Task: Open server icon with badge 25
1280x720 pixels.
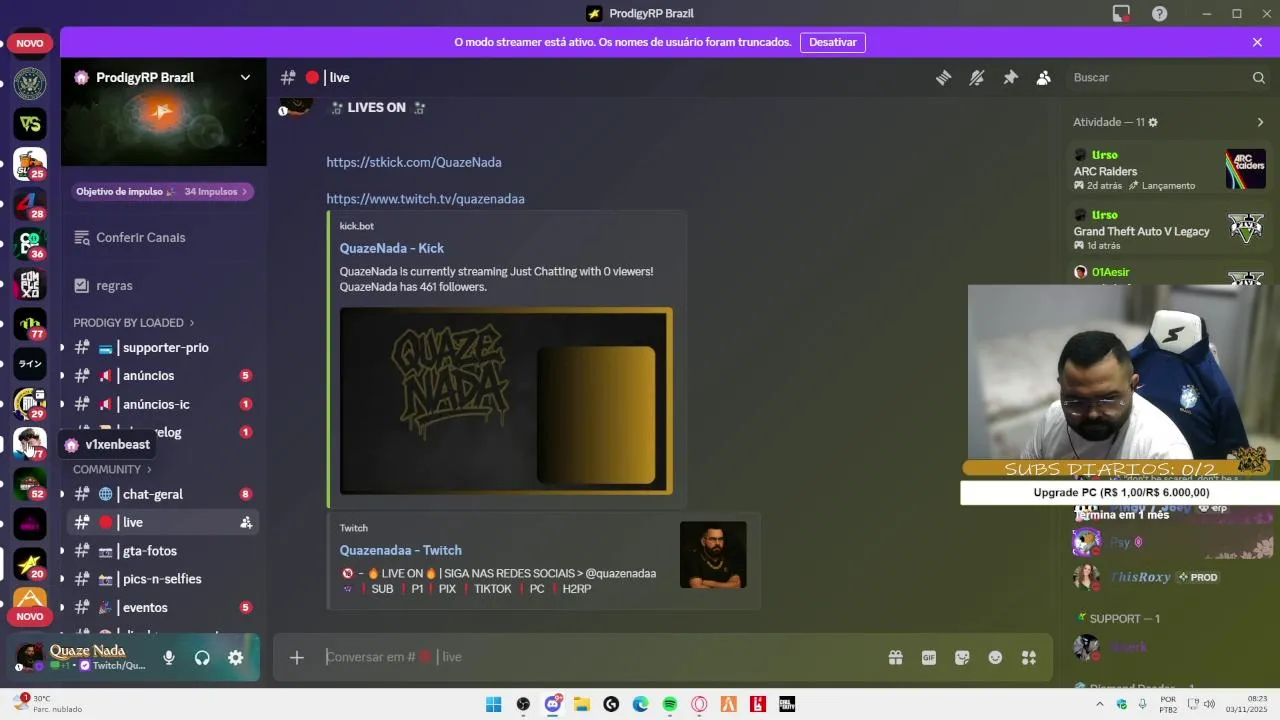Action: pyautogui.click(x=30, y=164)
